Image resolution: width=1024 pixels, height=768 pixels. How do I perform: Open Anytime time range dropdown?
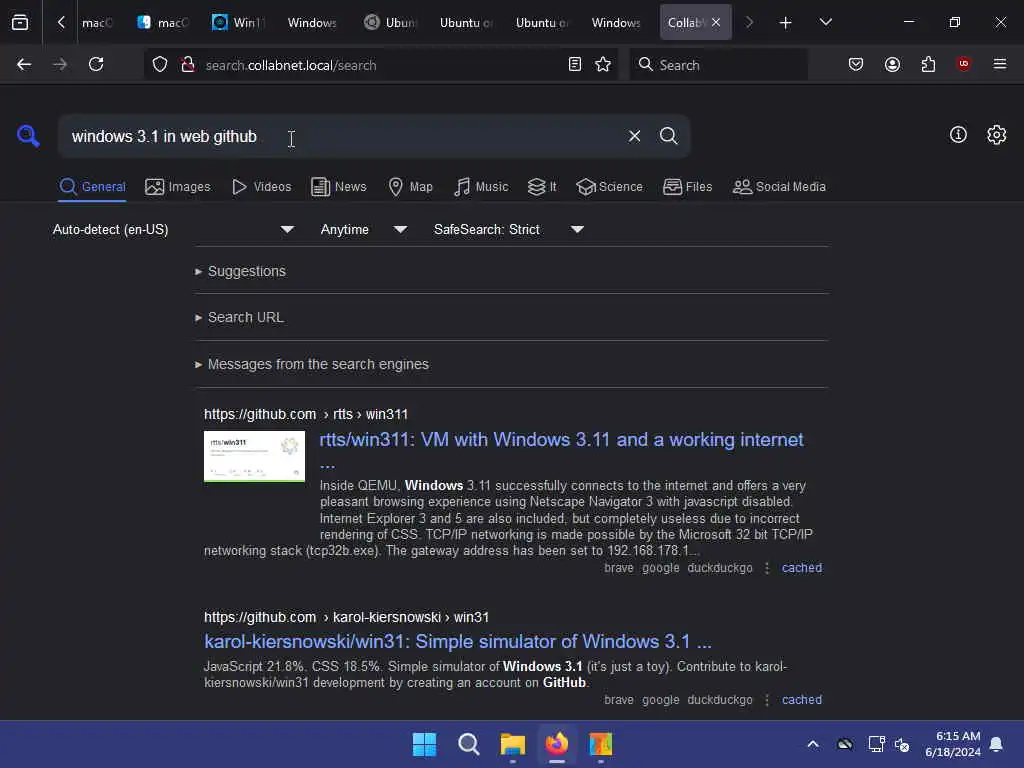point(363,229)
